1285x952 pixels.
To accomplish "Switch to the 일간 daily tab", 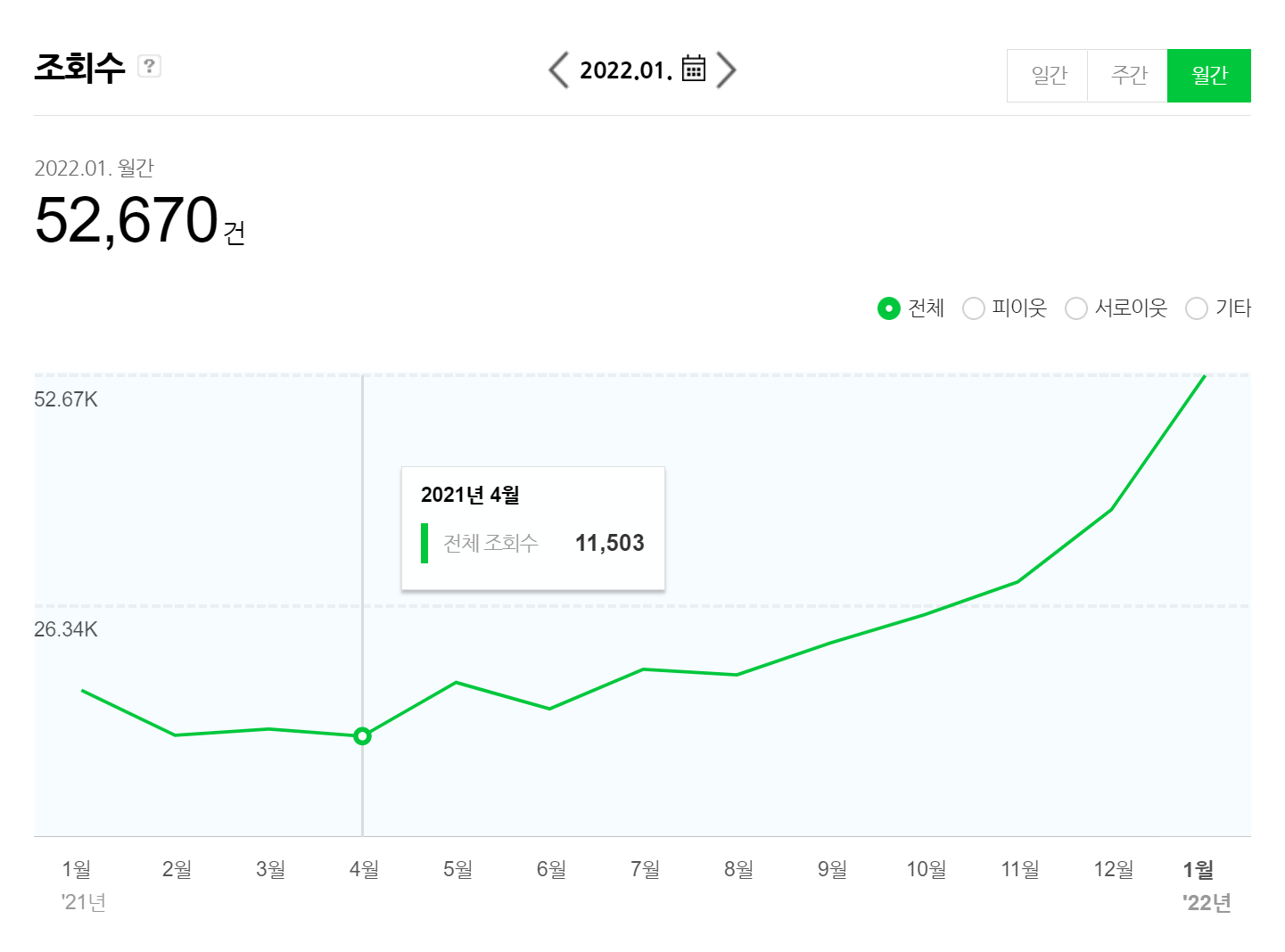I will pyautogui.click(x=1048, y=76).
